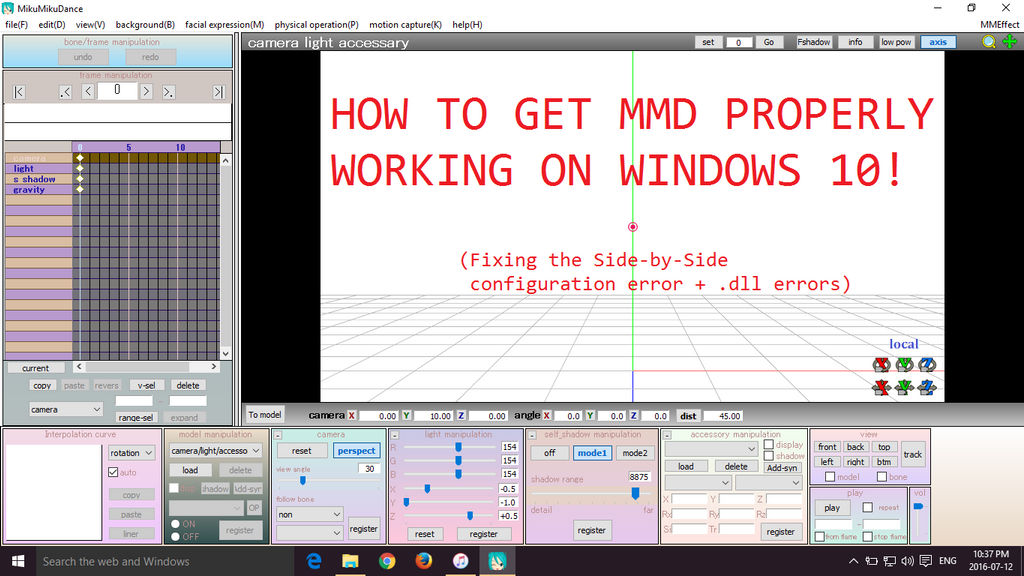Screen dimensions: 1024x576
Task: Check the view bone checkbox
Action: coord(882,477)
